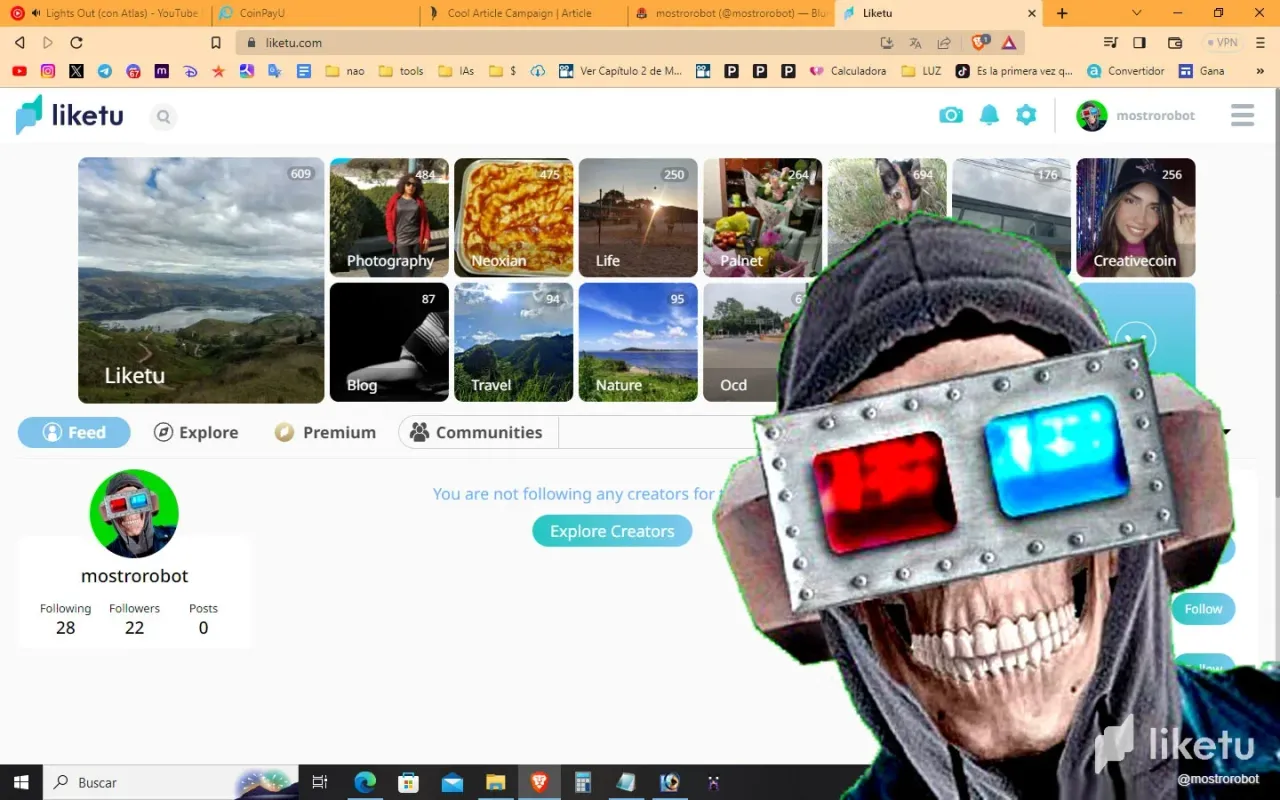
Task: Open Microsoft Store from the taskbar
Action: [x=408, y=782]
